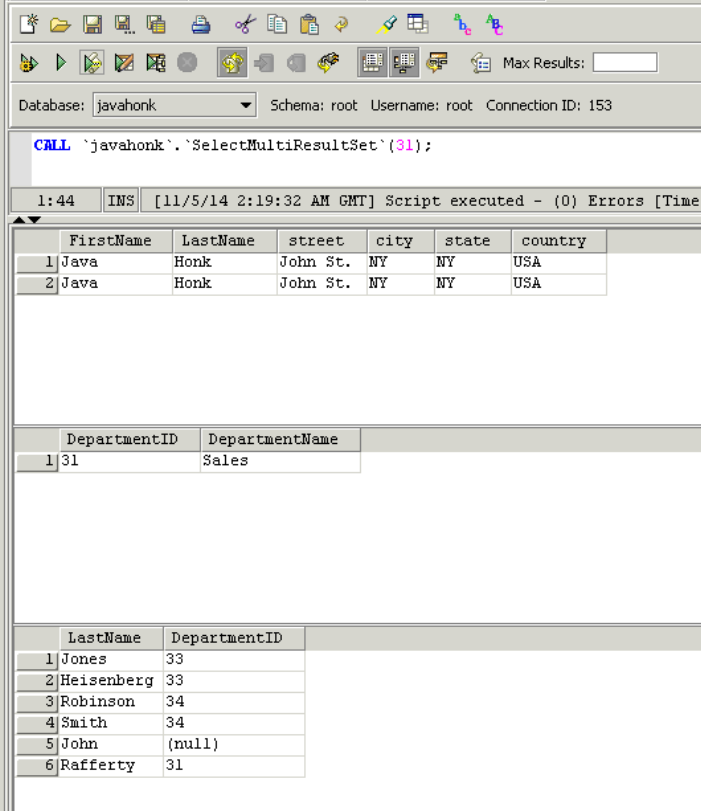Click LastName header in third grid
The image size is (701, 811).
[111, 638]
